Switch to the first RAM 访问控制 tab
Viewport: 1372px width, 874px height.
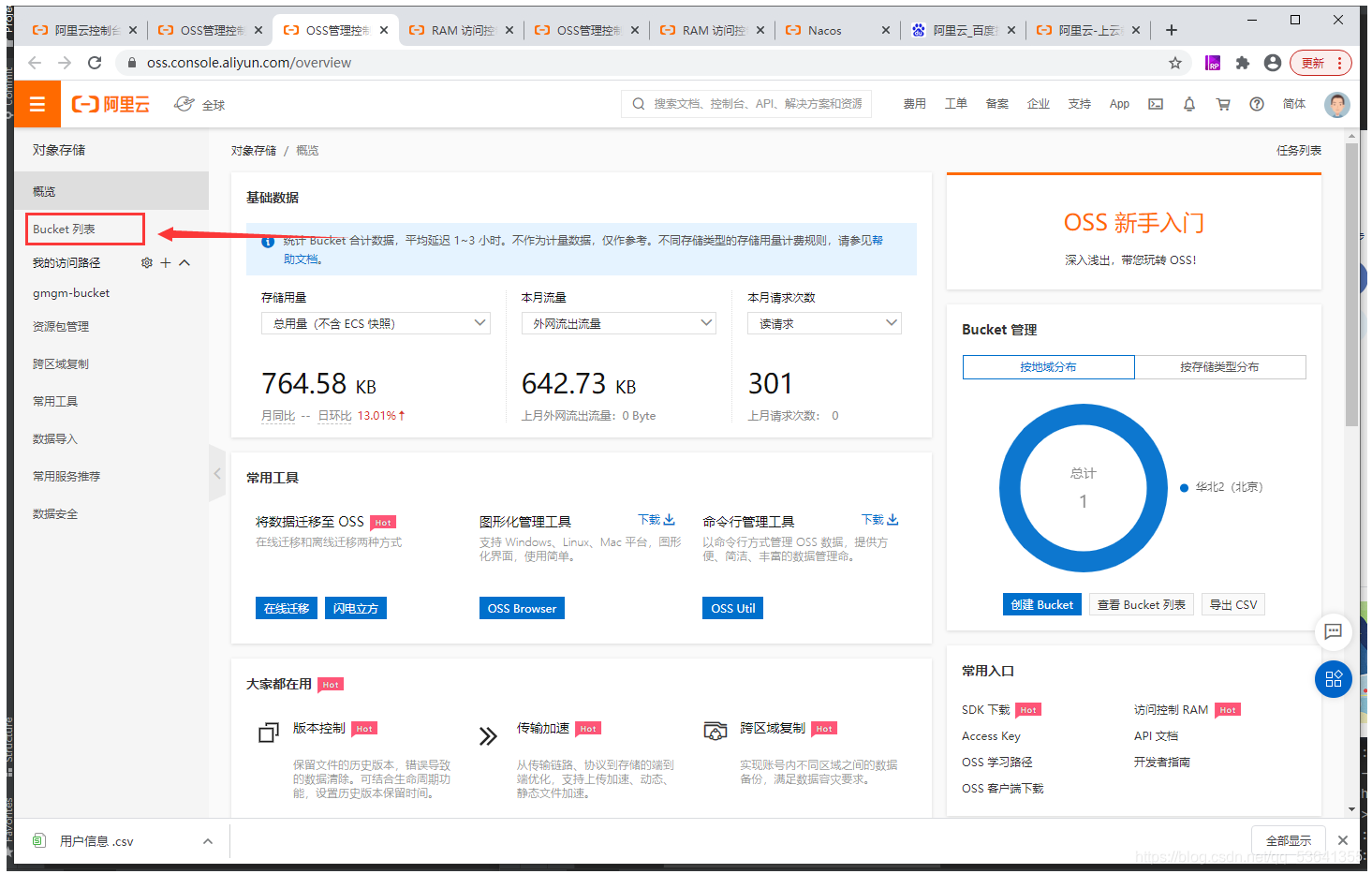coord(462,30)
